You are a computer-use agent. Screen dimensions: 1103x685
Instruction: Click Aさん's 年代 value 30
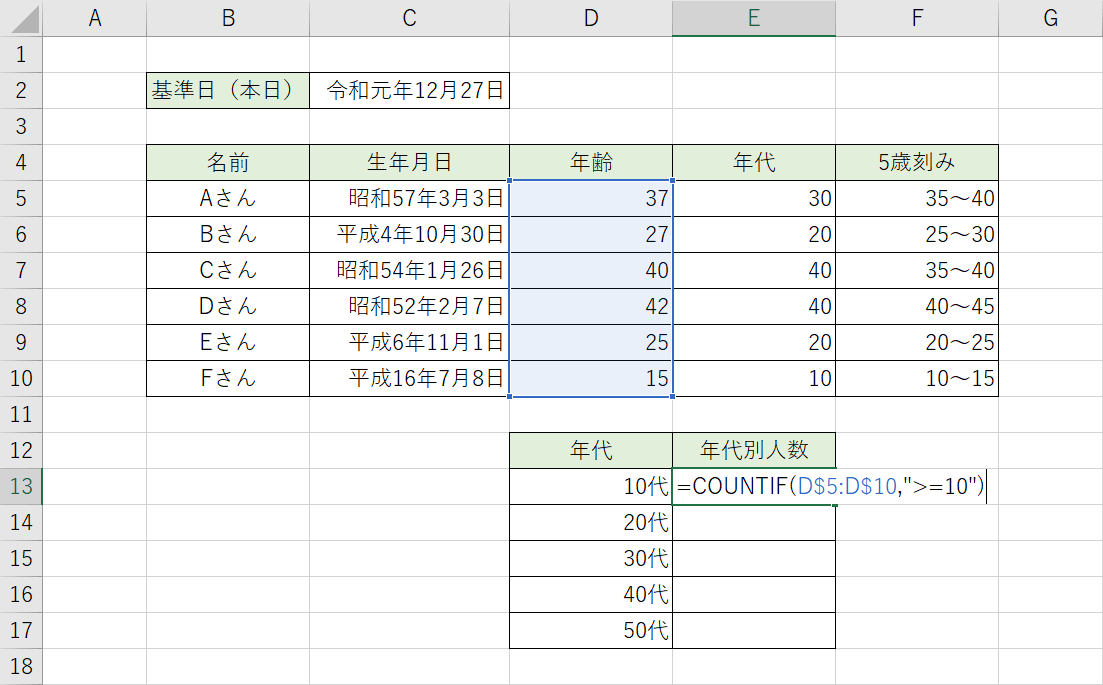[x=754, y=198]
